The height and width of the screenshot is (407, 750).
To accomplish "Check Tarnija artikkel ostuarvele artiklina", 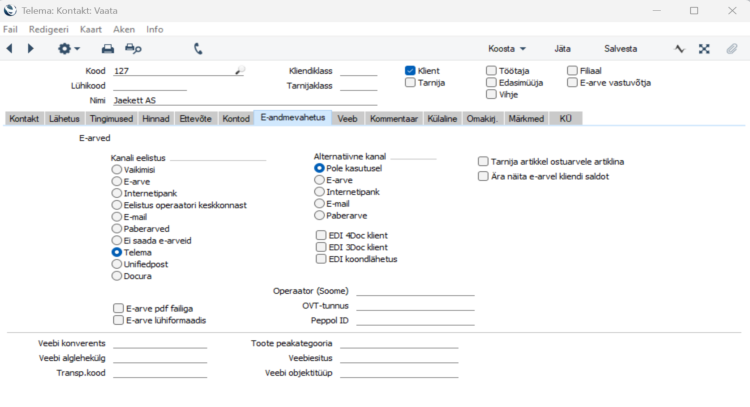I will point(483,161).
